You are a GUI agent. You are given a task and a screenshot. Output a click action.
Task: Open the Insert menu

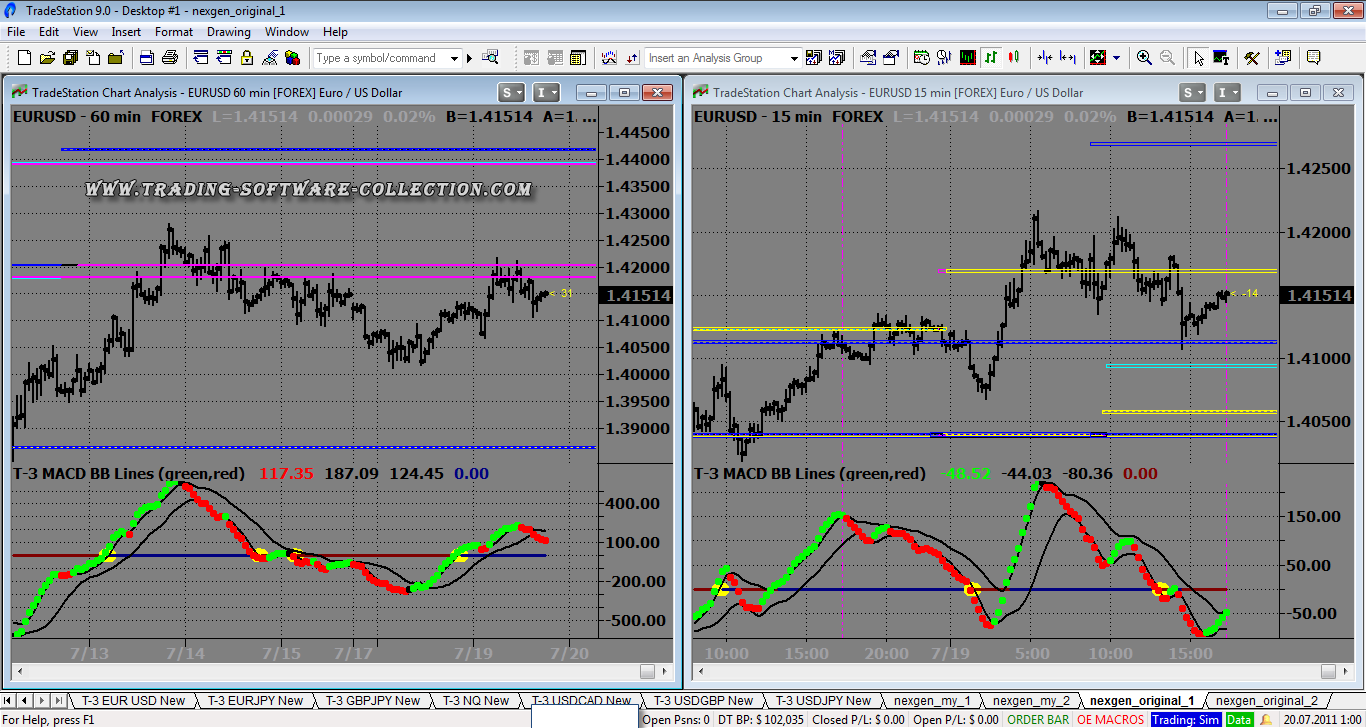[x=126, y=32]
